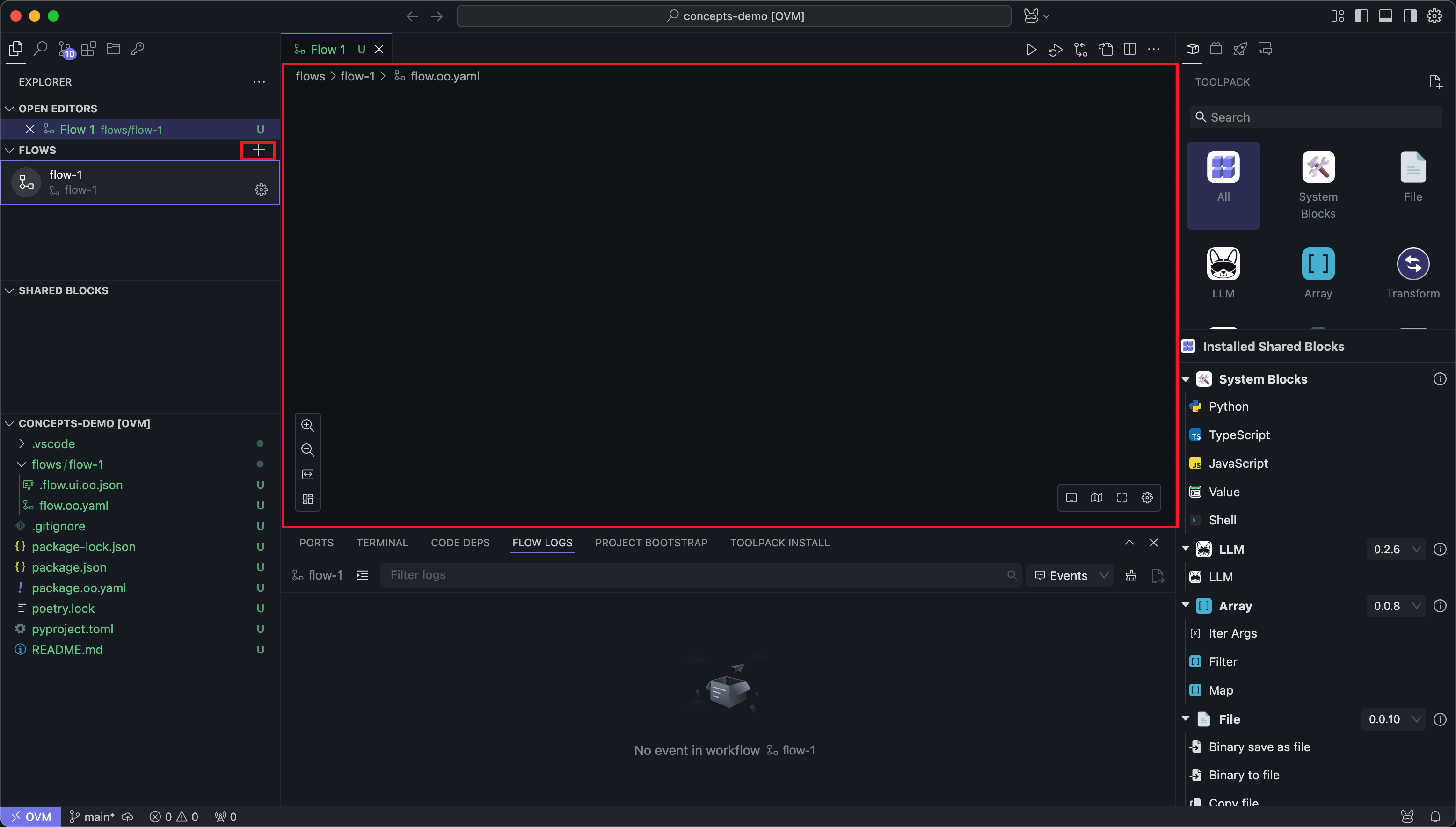The height and width of the screenshot is (827, 1456).
Task: Click the zoom out canvas icon
Action: [x=307, y=450]
